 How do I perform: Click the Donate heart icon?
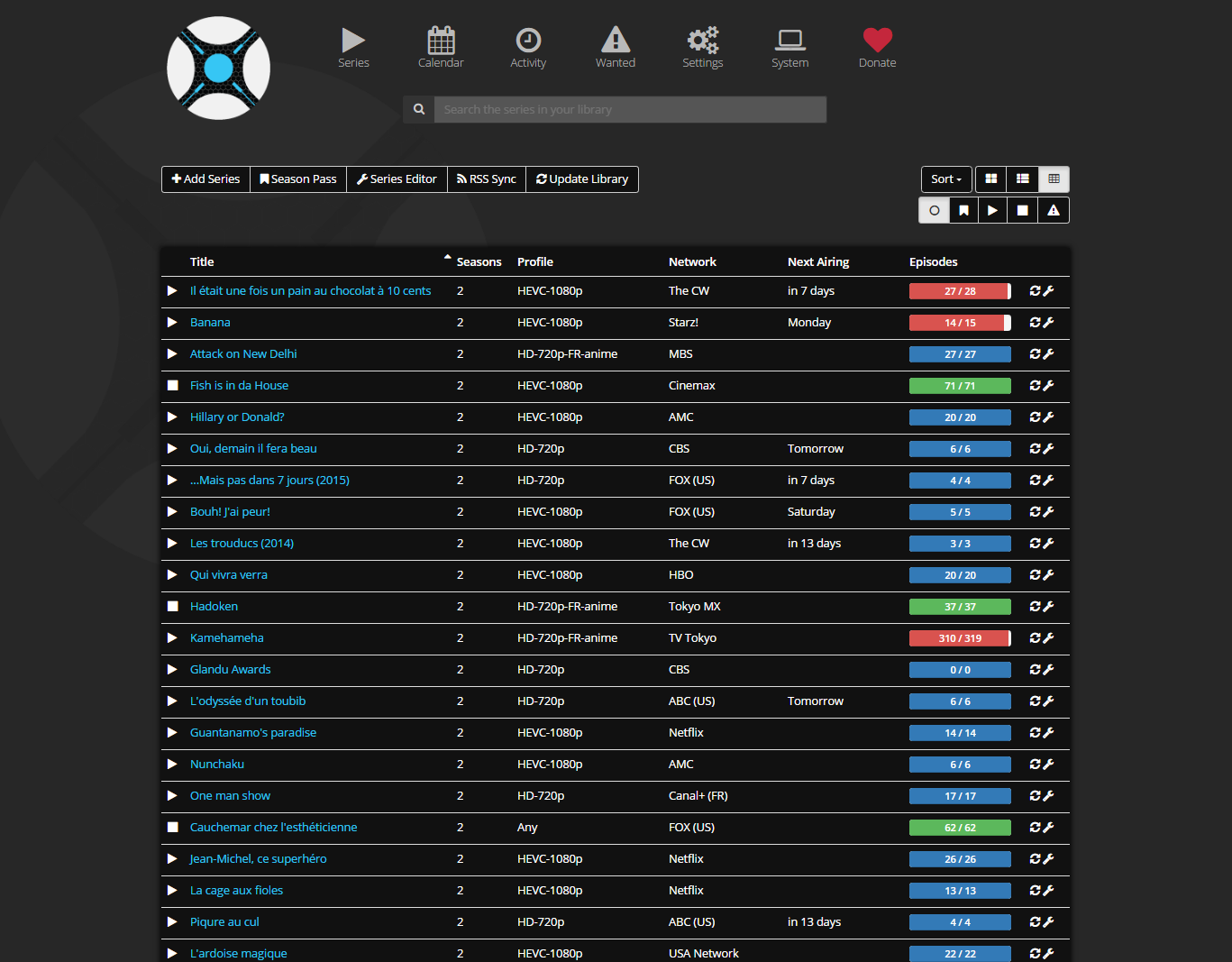pos(878,40)
